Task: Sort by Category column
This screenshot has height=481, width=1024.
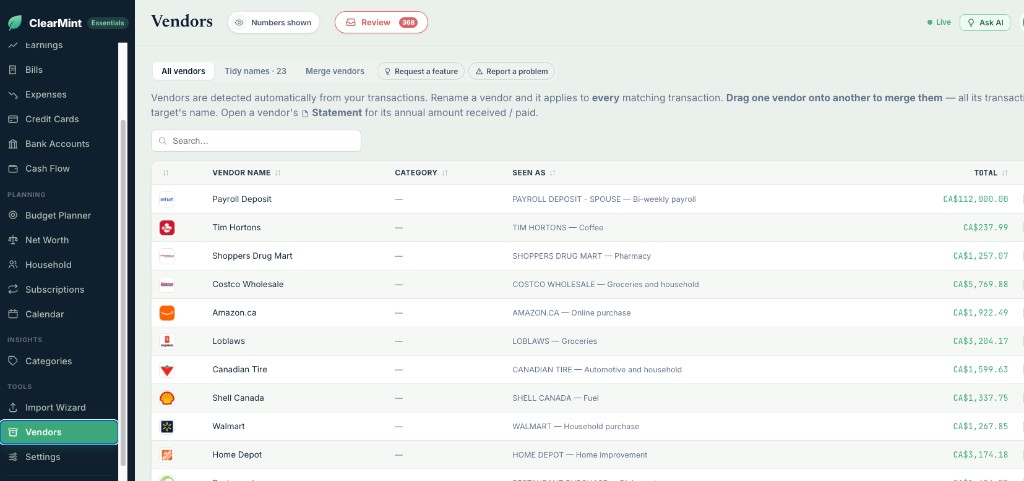Action: tap(421, 173)
